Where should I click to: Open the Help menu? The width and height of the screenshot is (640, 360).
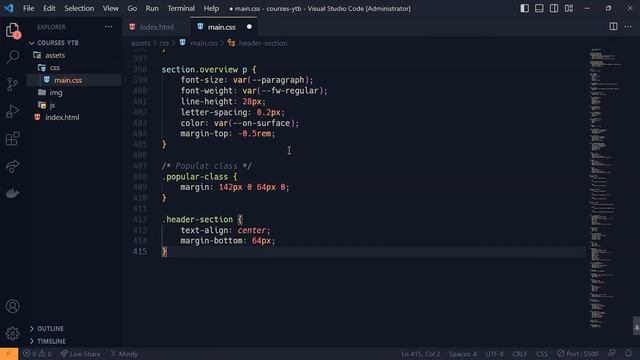[211, 8]
